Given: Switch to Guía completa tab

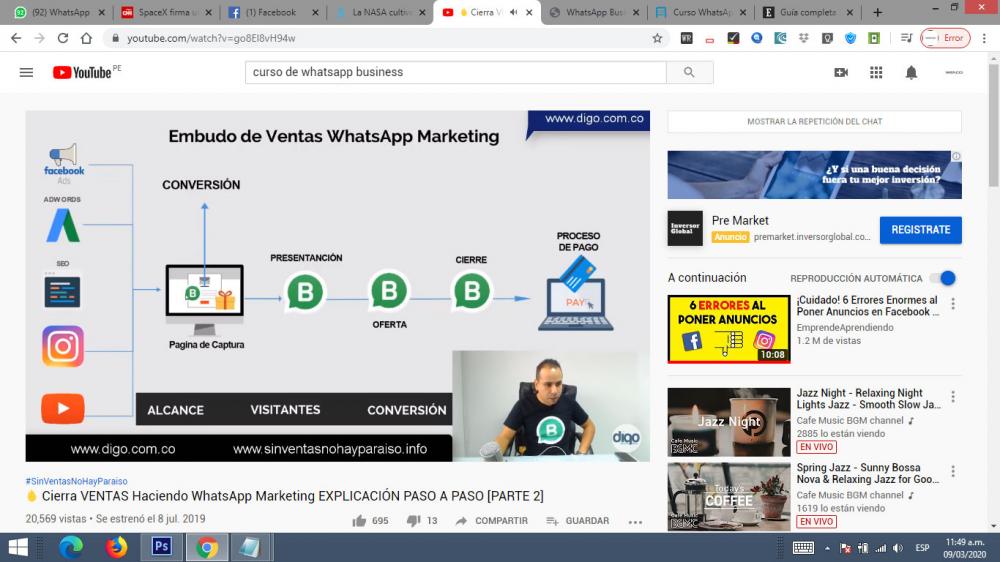Looking at the screenshot, I should pyautogui.click(x=807, y=12).
